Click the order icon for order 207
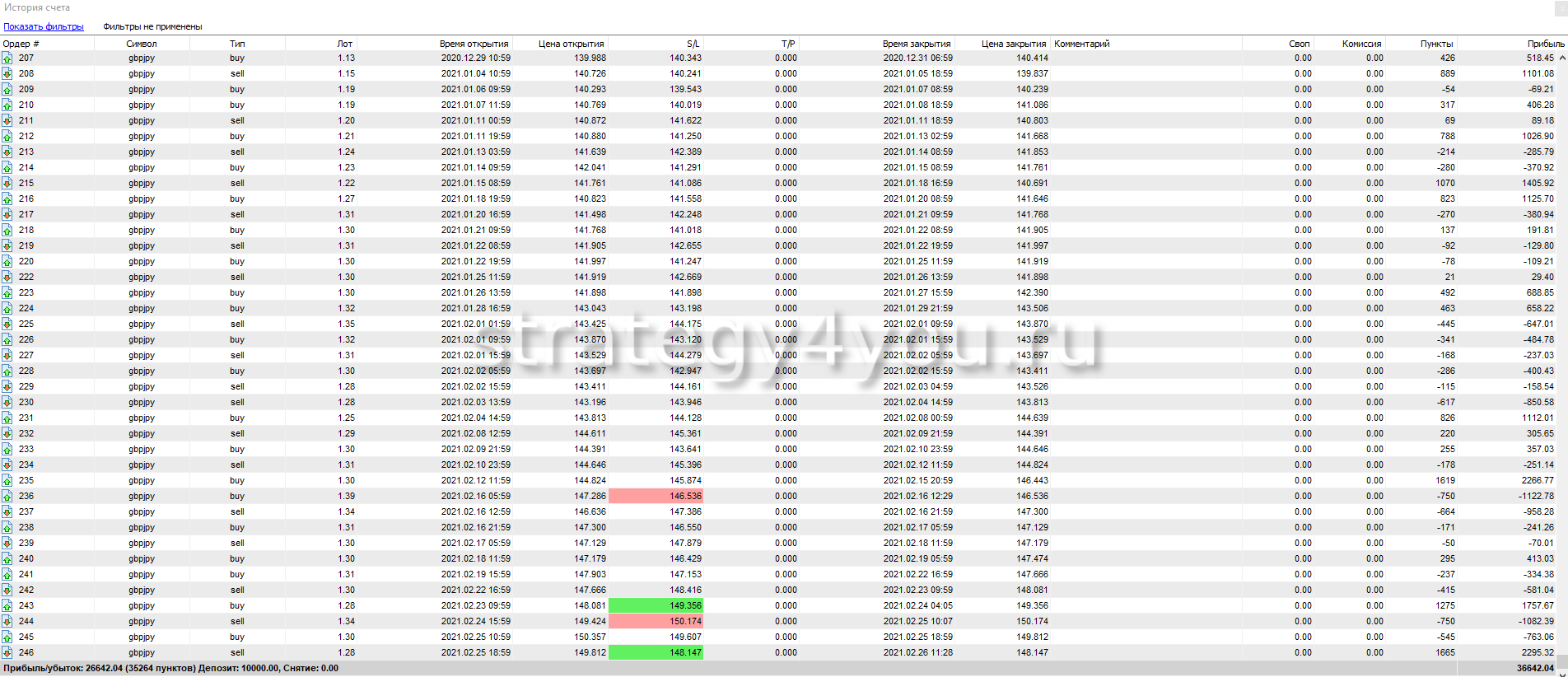 [7, 58]
